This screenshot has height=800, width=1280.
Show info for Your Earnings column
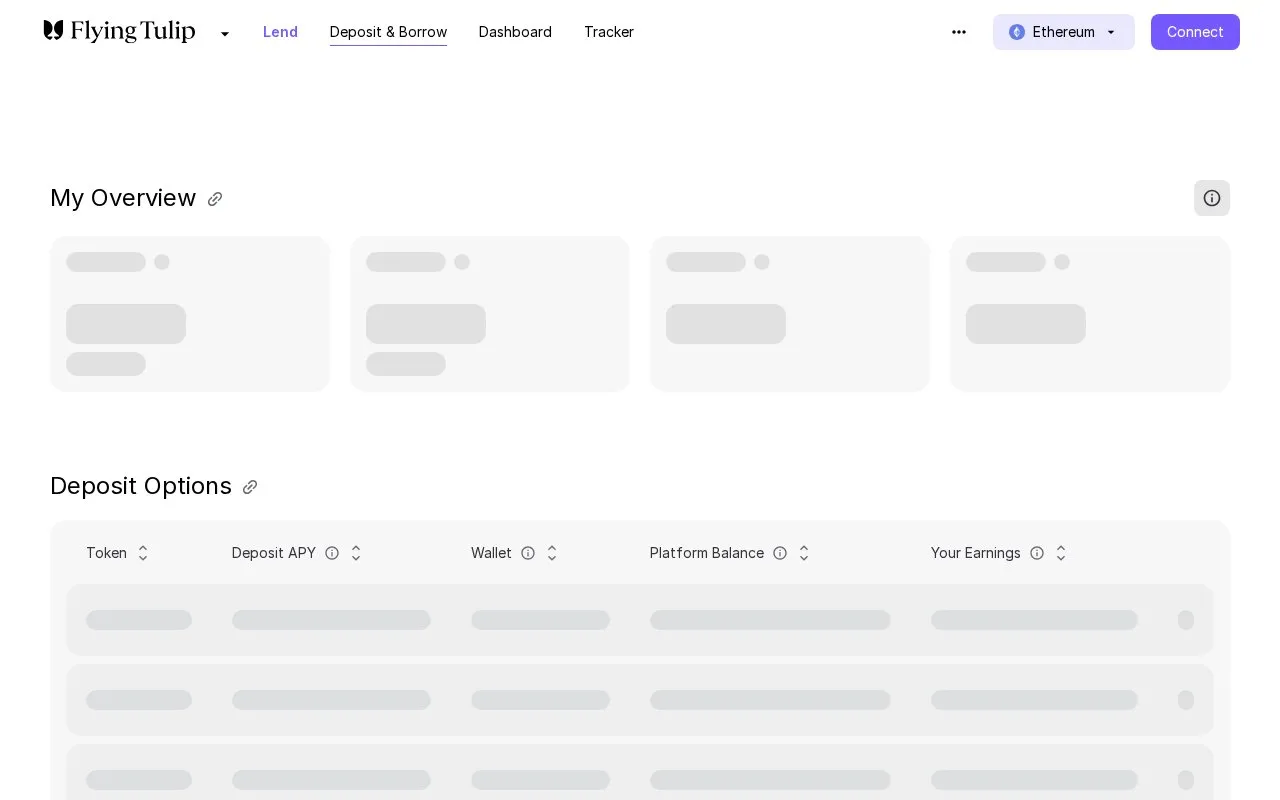pyautogui.click(x=1037, y=553)
